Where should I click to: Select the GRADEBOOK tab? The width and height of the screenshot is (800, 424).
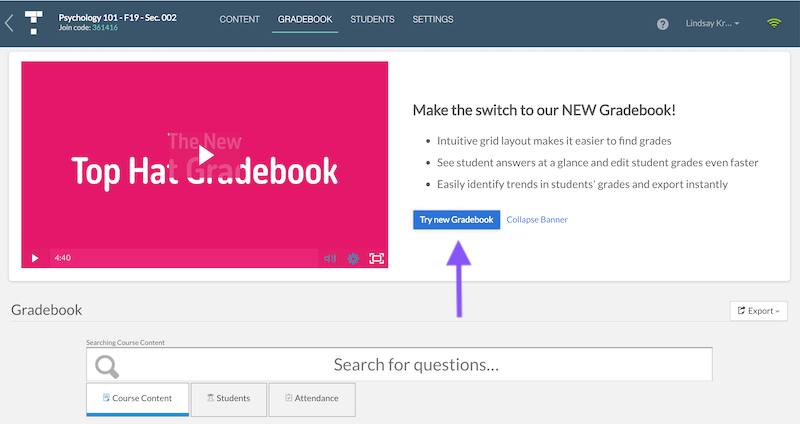pyautogui.click(x=305, y=19)
